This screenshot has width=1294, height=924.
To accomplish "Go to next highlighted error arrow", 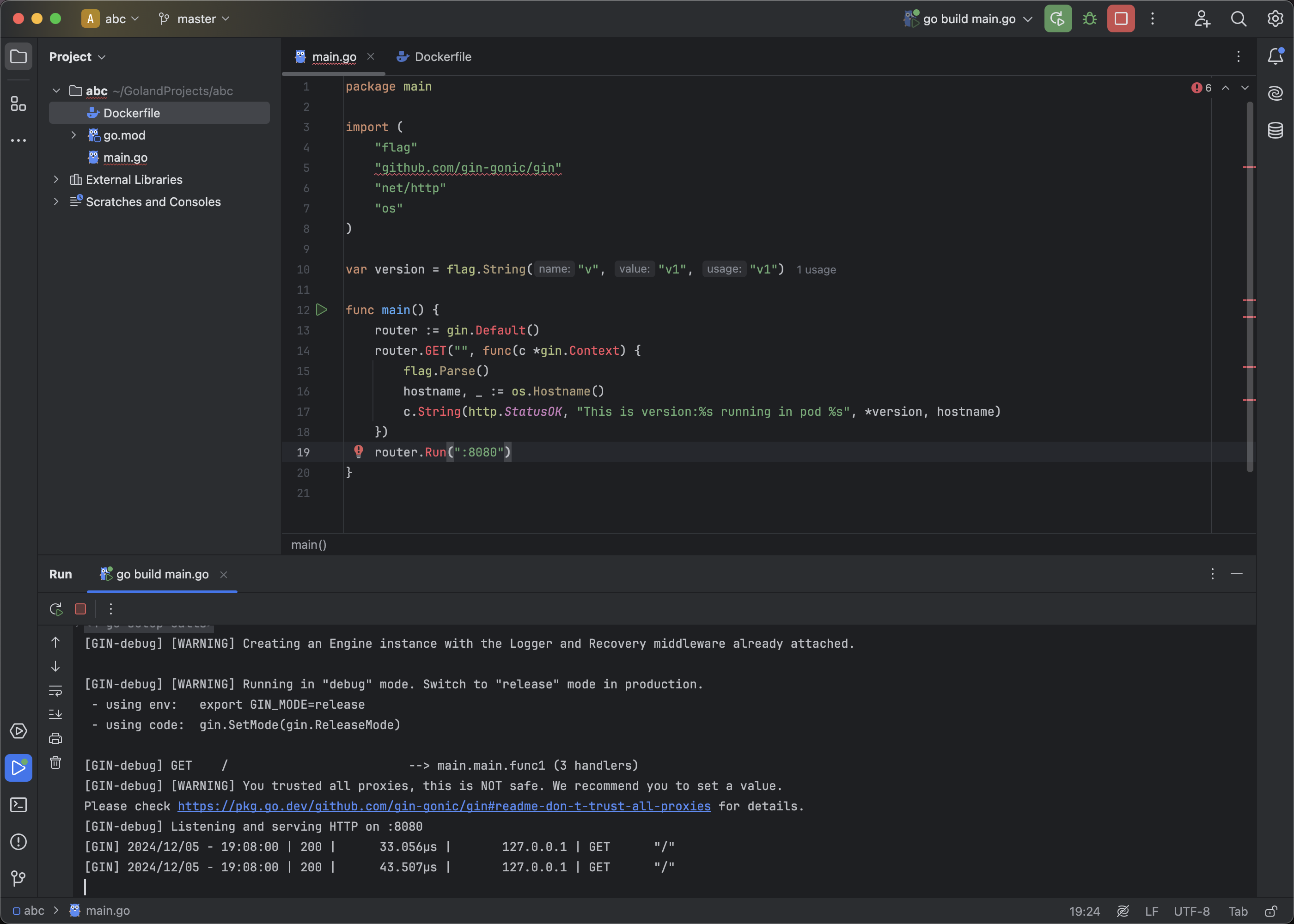I will [1245, 88].
